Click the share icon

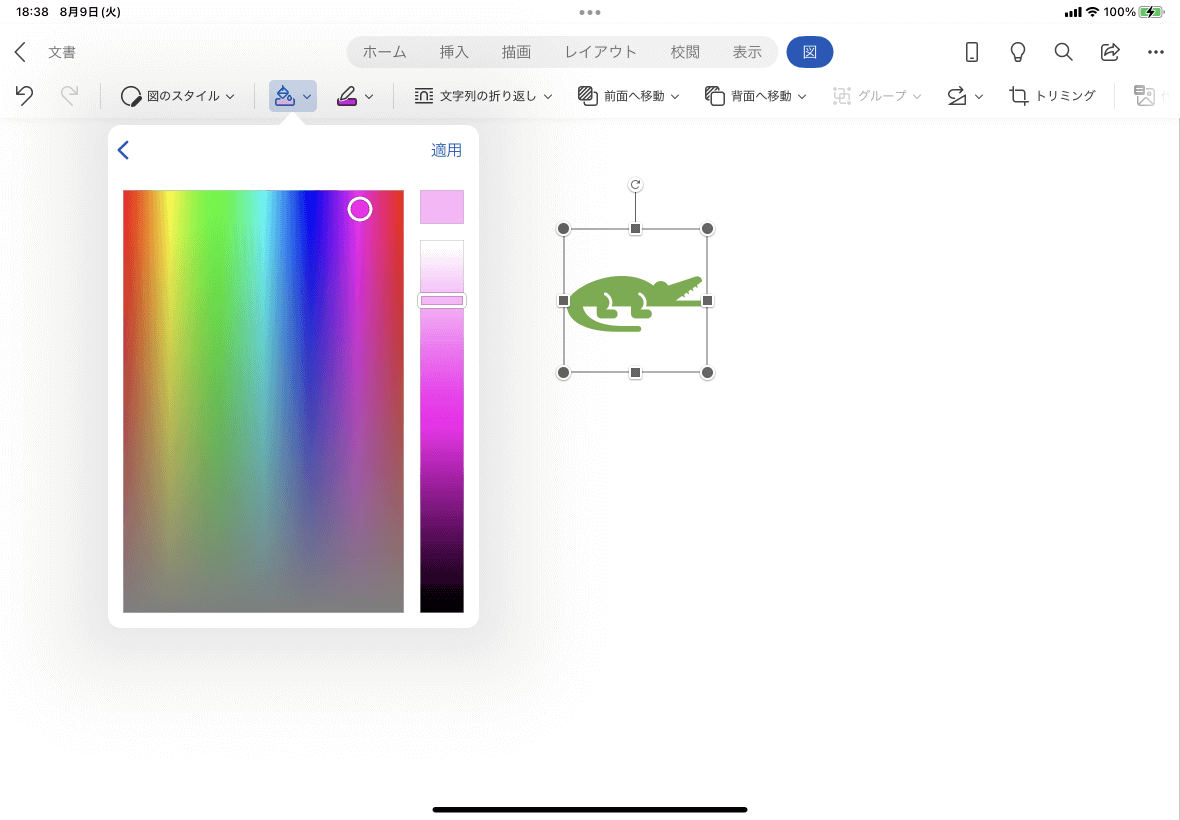[1110, 52]
